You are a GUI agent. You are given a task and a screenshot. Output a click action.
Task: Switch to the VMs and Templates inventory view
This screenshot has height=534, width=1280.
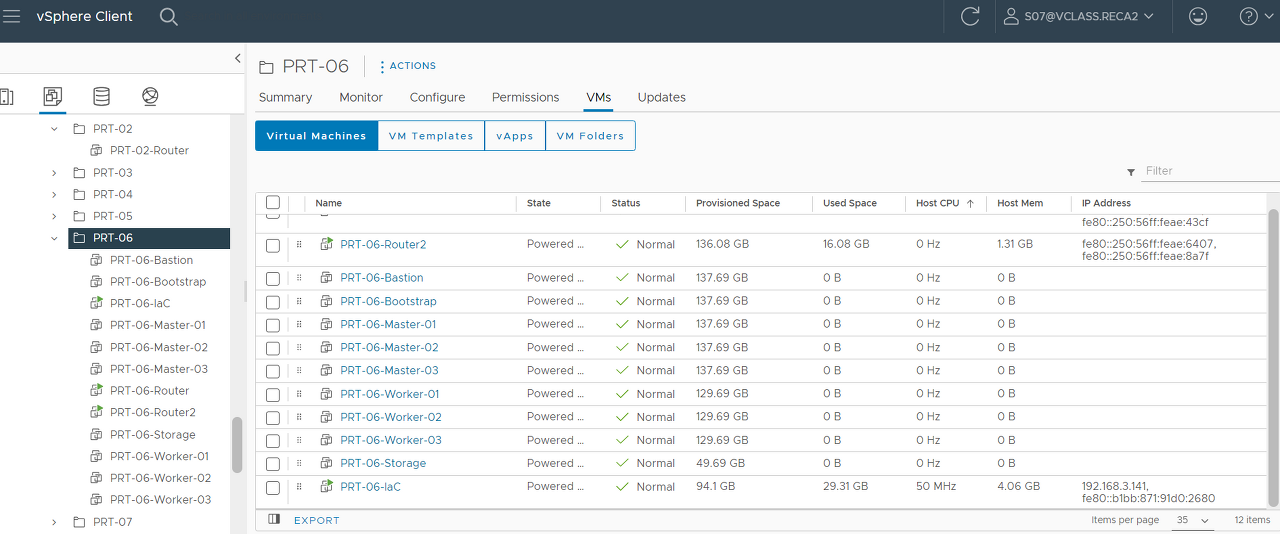click(53, 96)
